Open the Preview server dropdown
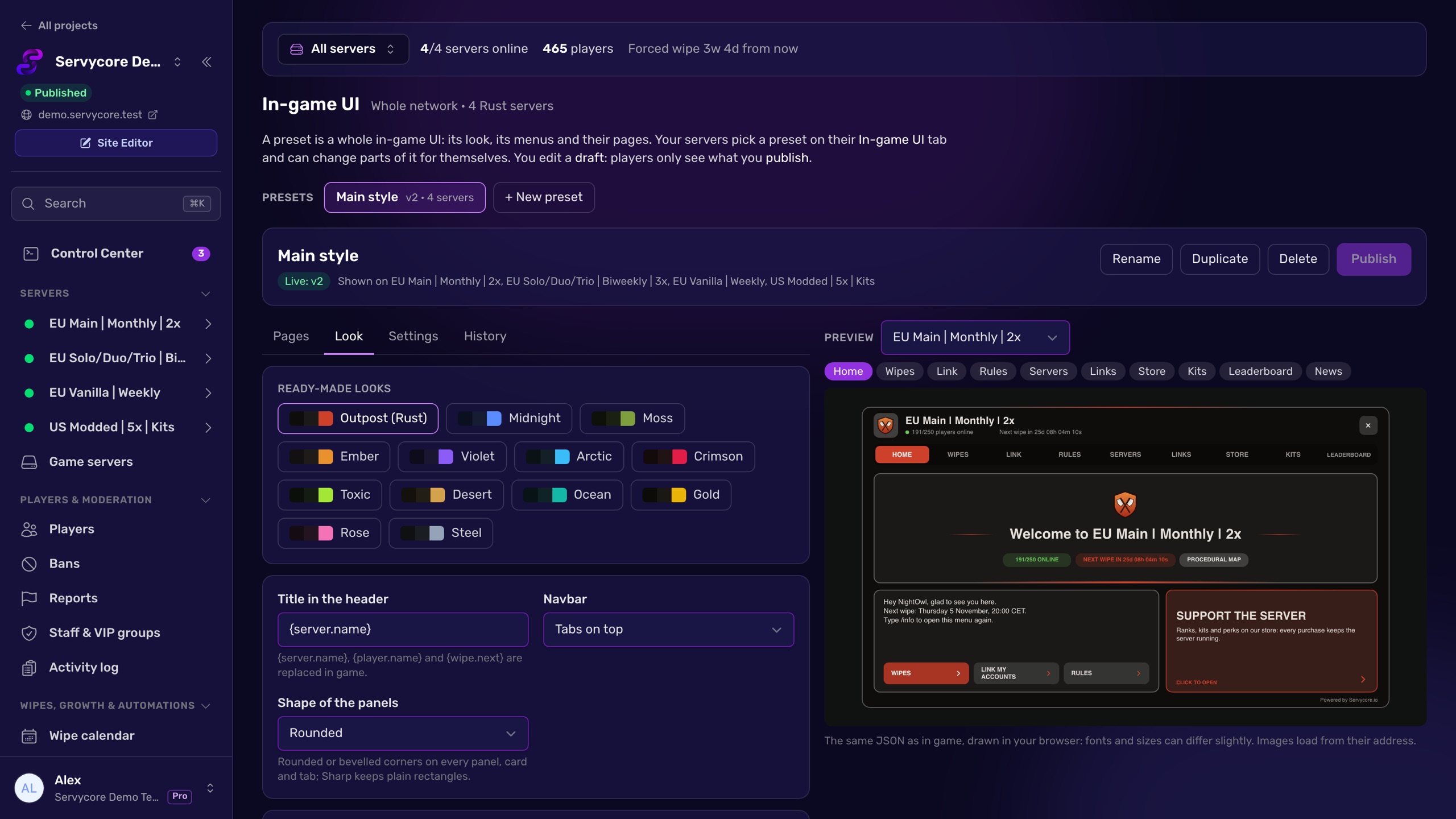The width and height of the screenshot is (1456, 819). click(x=975, y=337)
